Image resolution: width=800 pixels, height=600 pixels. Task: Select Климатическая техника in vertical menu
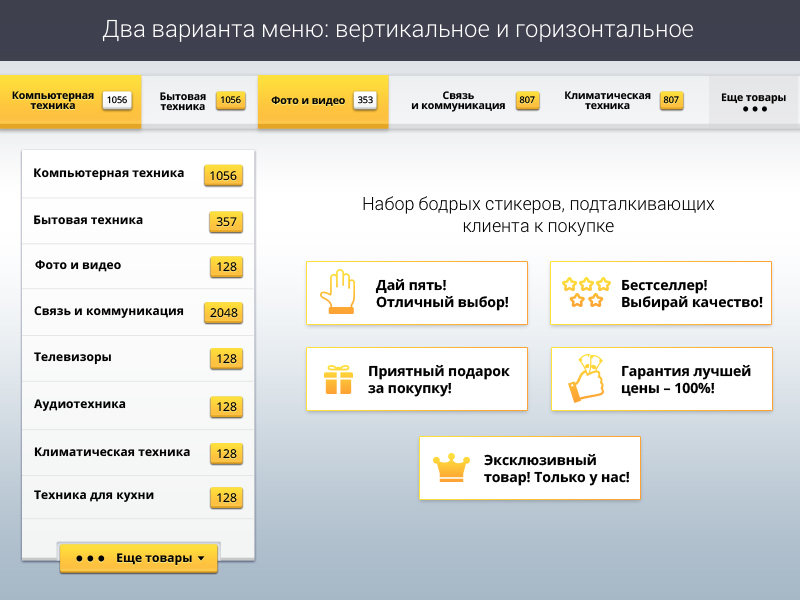coord(138,453)
